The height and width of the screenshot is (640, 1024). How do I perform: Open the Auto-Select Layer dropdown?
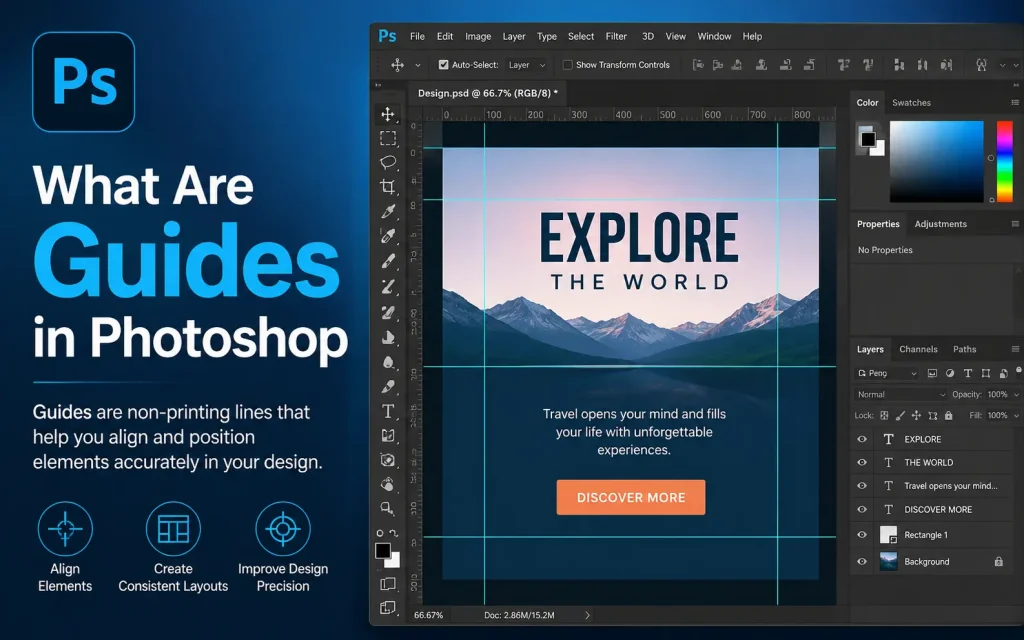(x=526, y=65)
